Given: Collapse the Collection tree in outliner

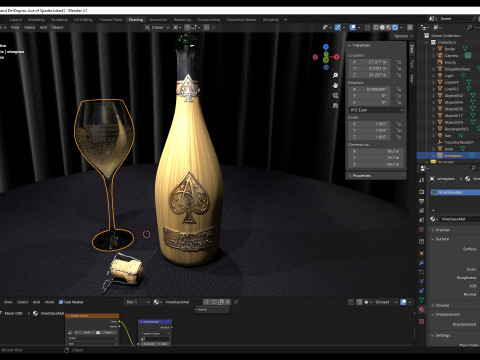Looking at the screenshot, I should click(427, 42).
